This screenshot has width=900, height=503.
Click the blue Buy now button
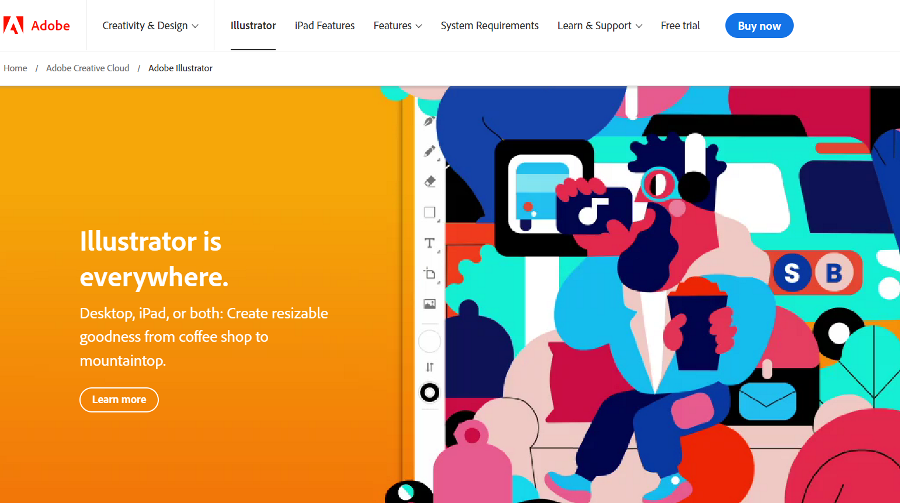coord(759,26)
